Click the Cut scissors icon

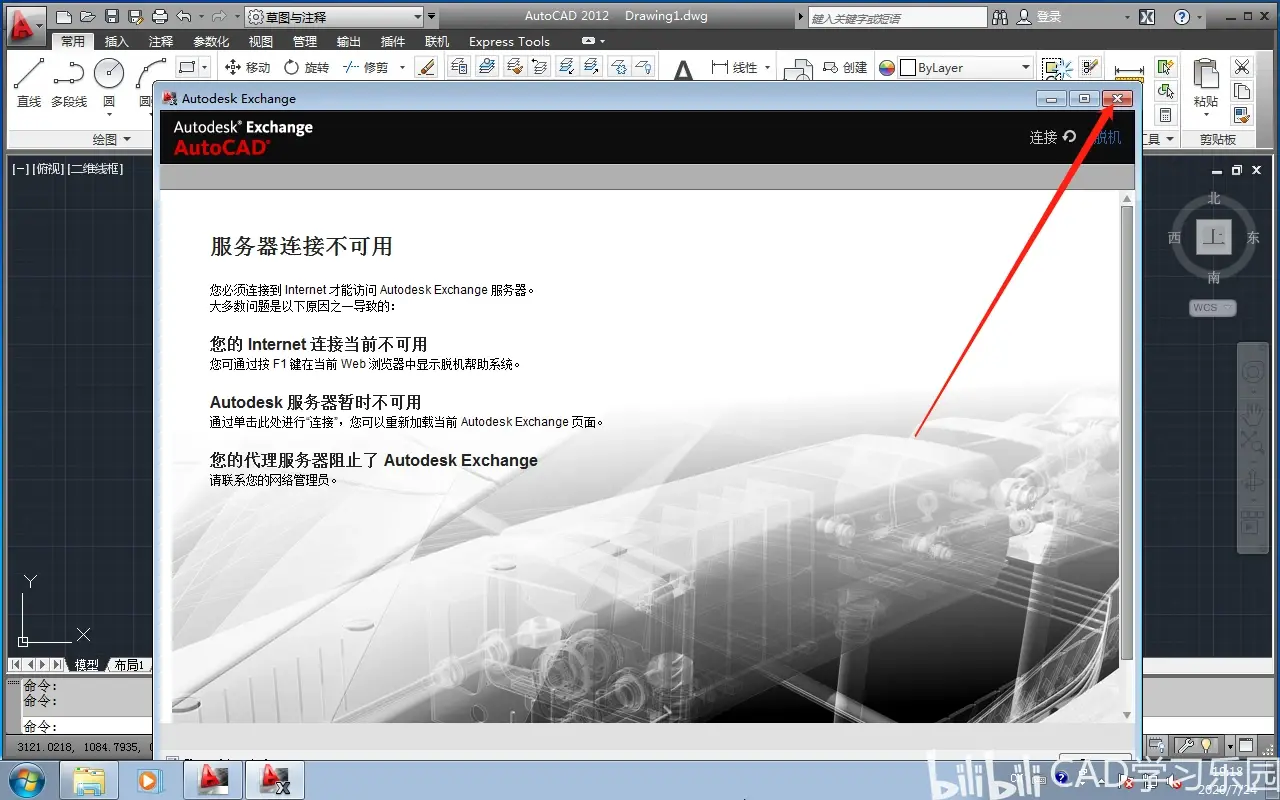click(x=1242, y=67)
